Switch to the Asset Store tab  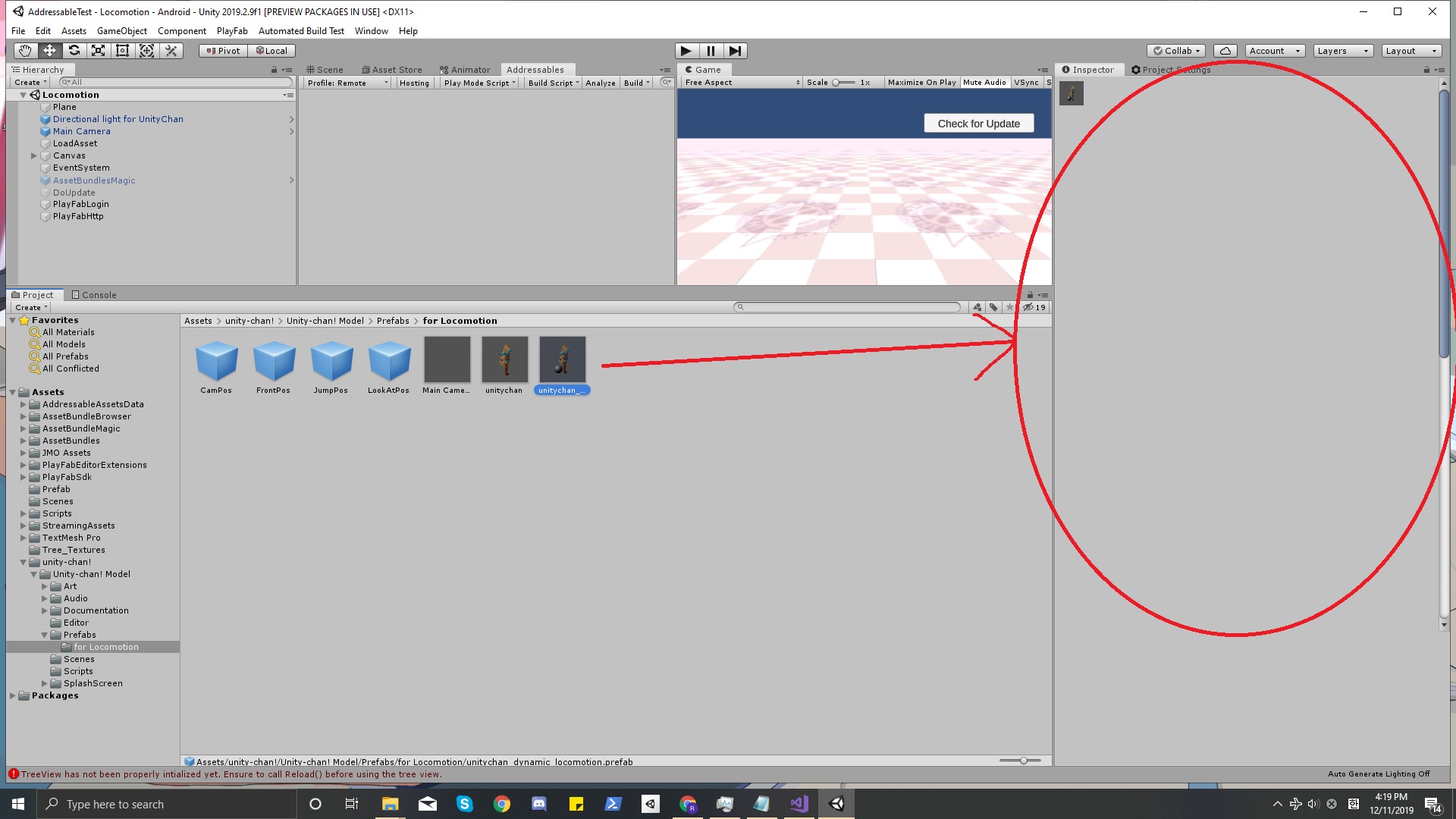click(391, 70)
